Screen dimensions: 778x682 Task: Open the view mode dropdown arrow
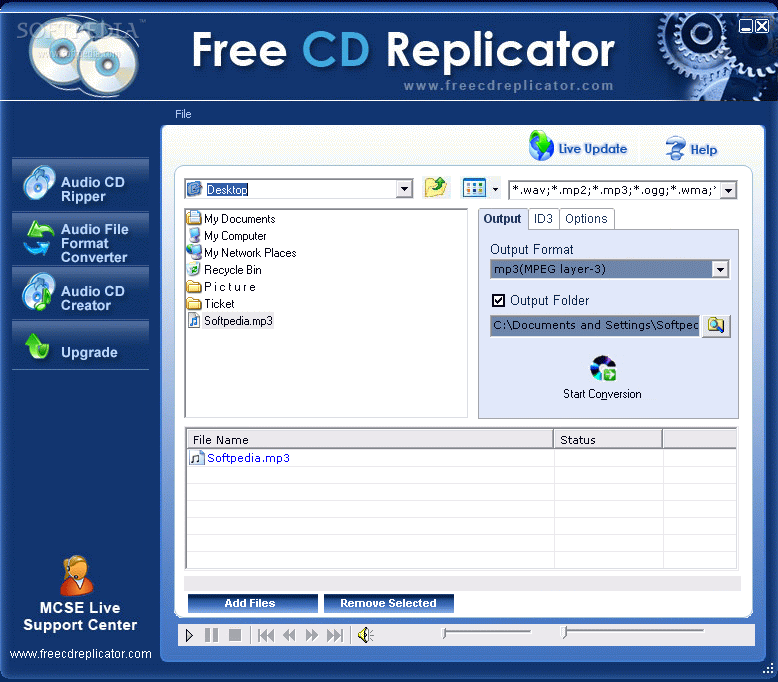coord(495,189)
